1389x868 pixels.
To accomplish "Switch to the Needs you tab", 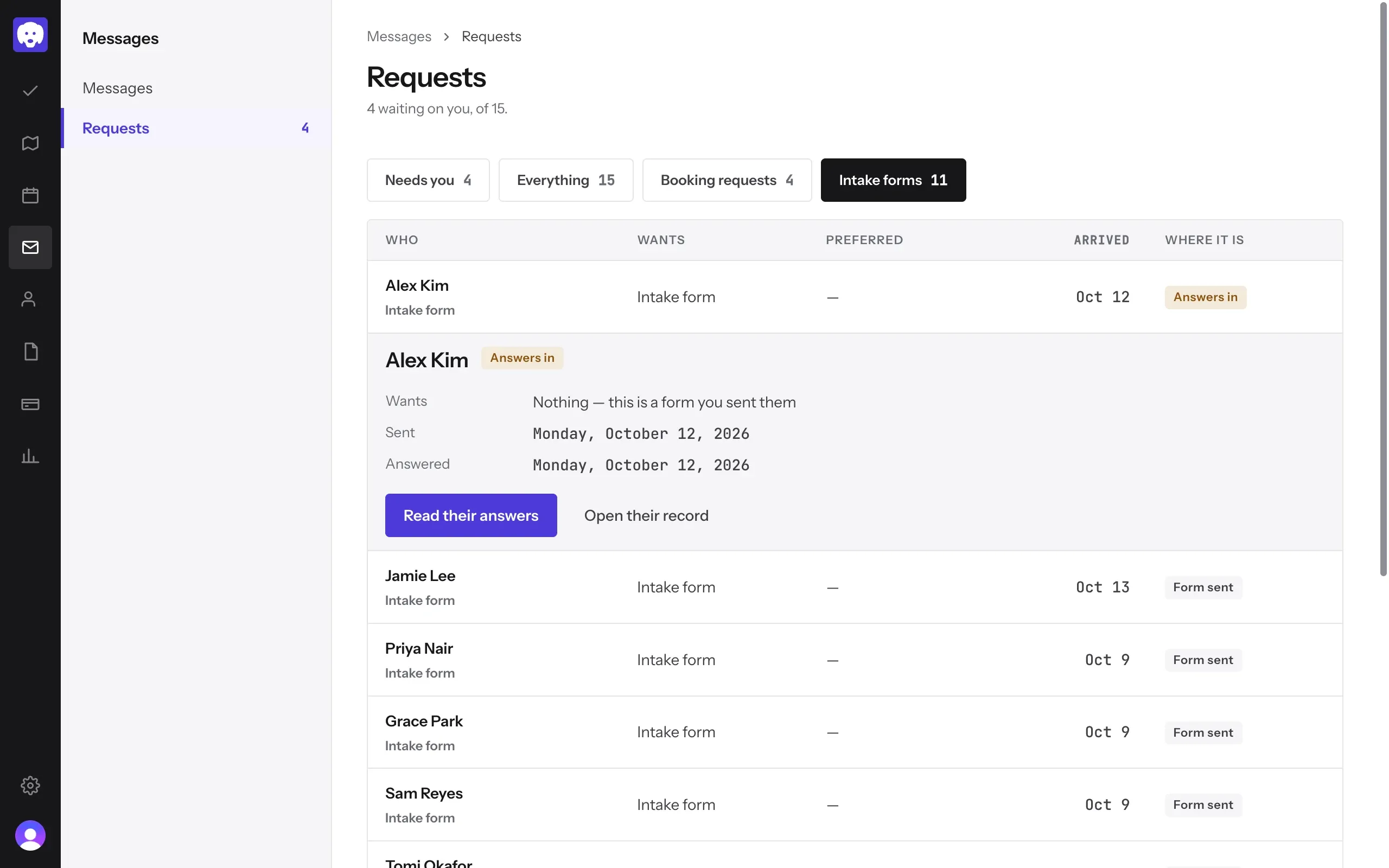I will coord(428,180).
